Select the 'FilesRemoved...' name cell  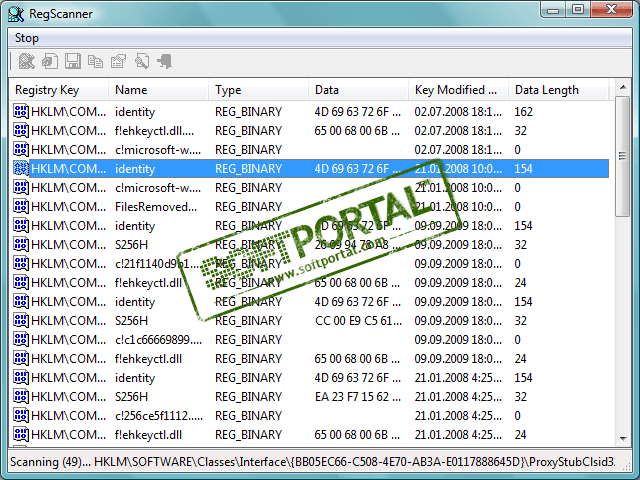coord(156,207)
